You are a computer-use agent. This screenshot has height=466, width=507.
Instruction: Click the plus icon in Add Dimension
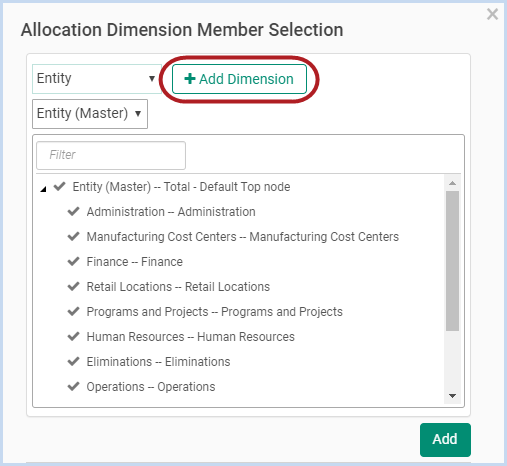pos(190,79)
